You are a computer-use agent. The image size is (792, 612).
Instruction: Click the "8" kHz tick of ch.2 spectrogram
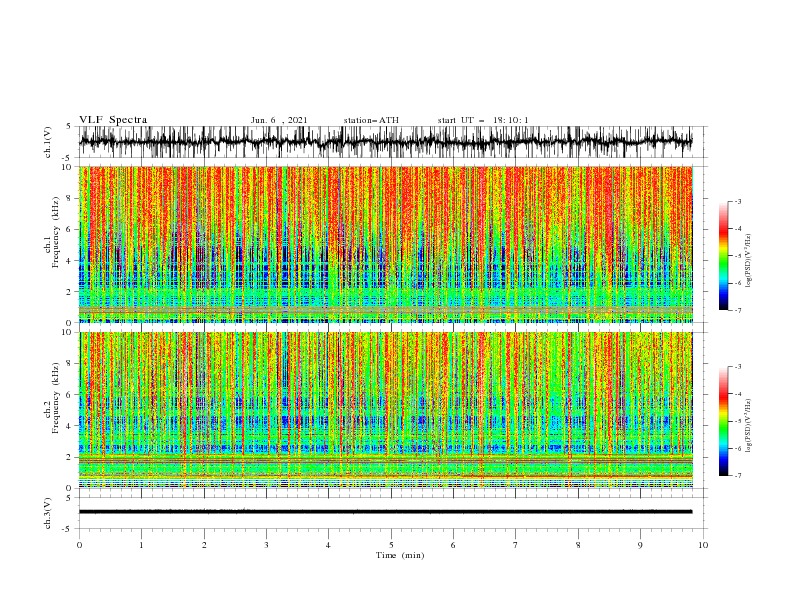pos(69,364)
